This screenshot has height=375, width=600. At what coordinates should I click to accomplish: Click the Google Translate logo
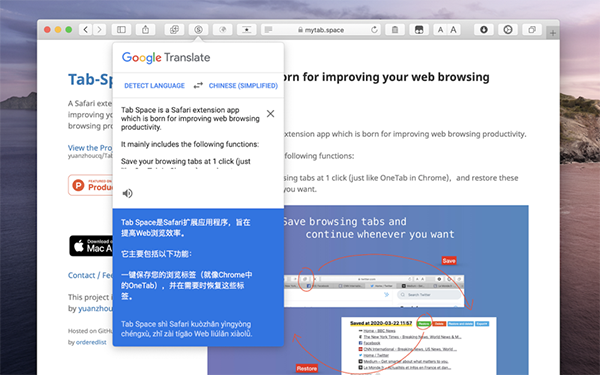click(x=166, y=58)
